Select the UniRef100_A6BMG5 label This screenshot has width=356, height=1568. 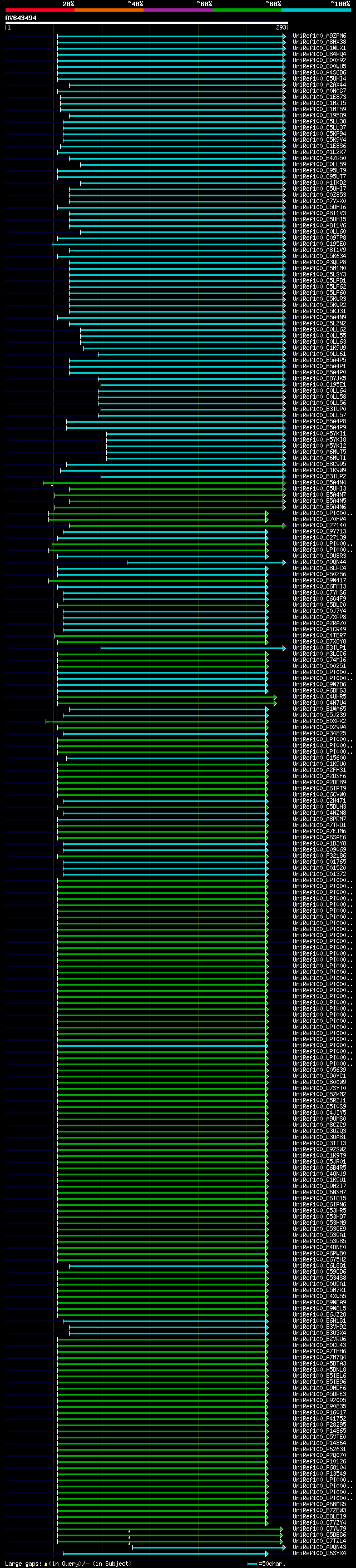click(x=319, y=1504)
